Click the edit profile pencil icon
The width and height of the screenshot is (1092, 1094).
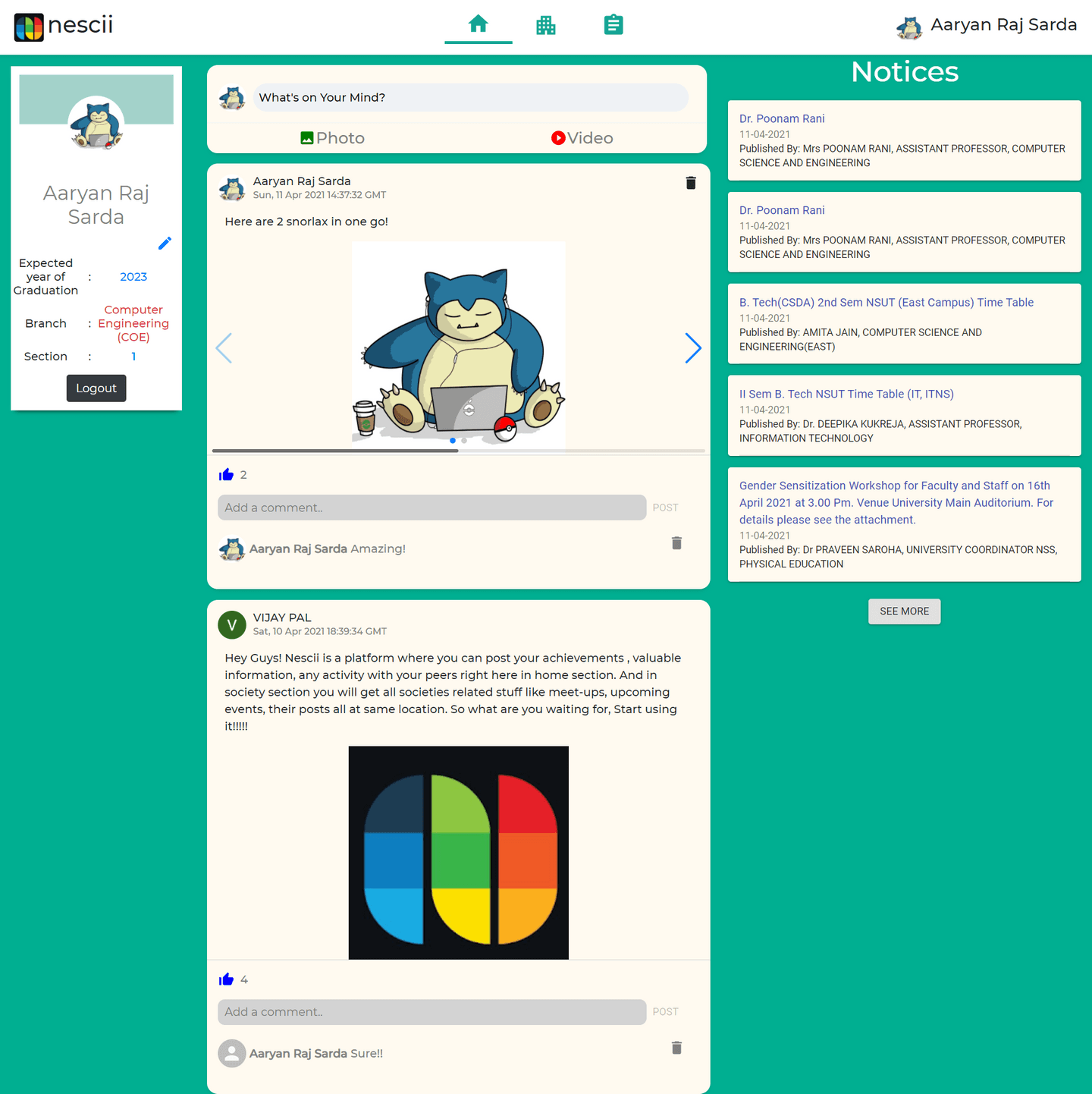[x=165, y=243]
